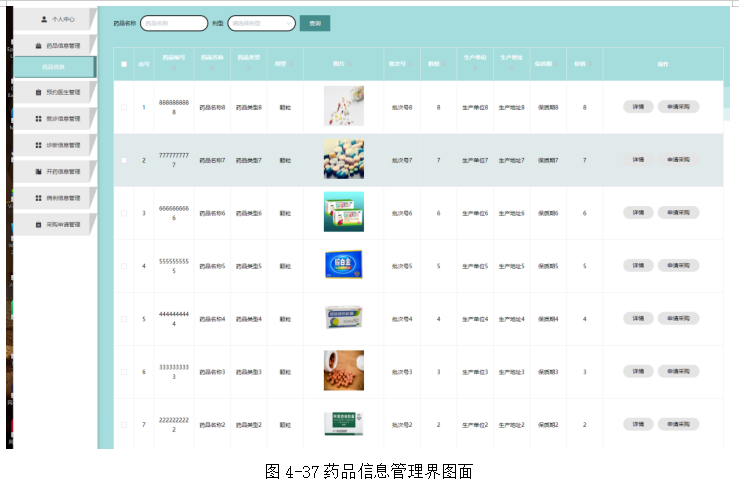
Task: Click the clipboard icon beside 预约医生管理
Action: [39, 92]
